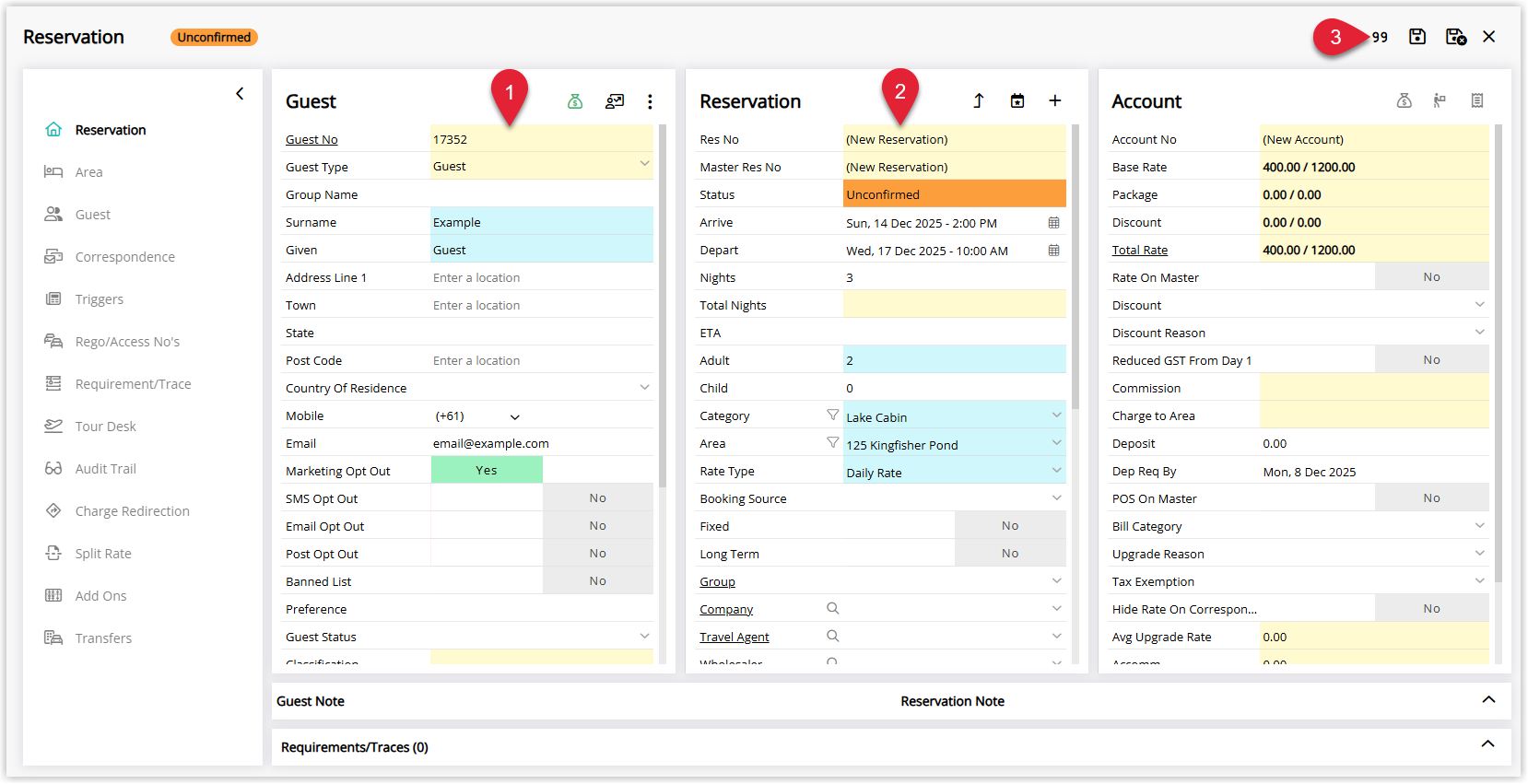This screenshot has height=784, width=1528.
Task: Toggle SMS Opt Out switch
Action: point(542,497)
